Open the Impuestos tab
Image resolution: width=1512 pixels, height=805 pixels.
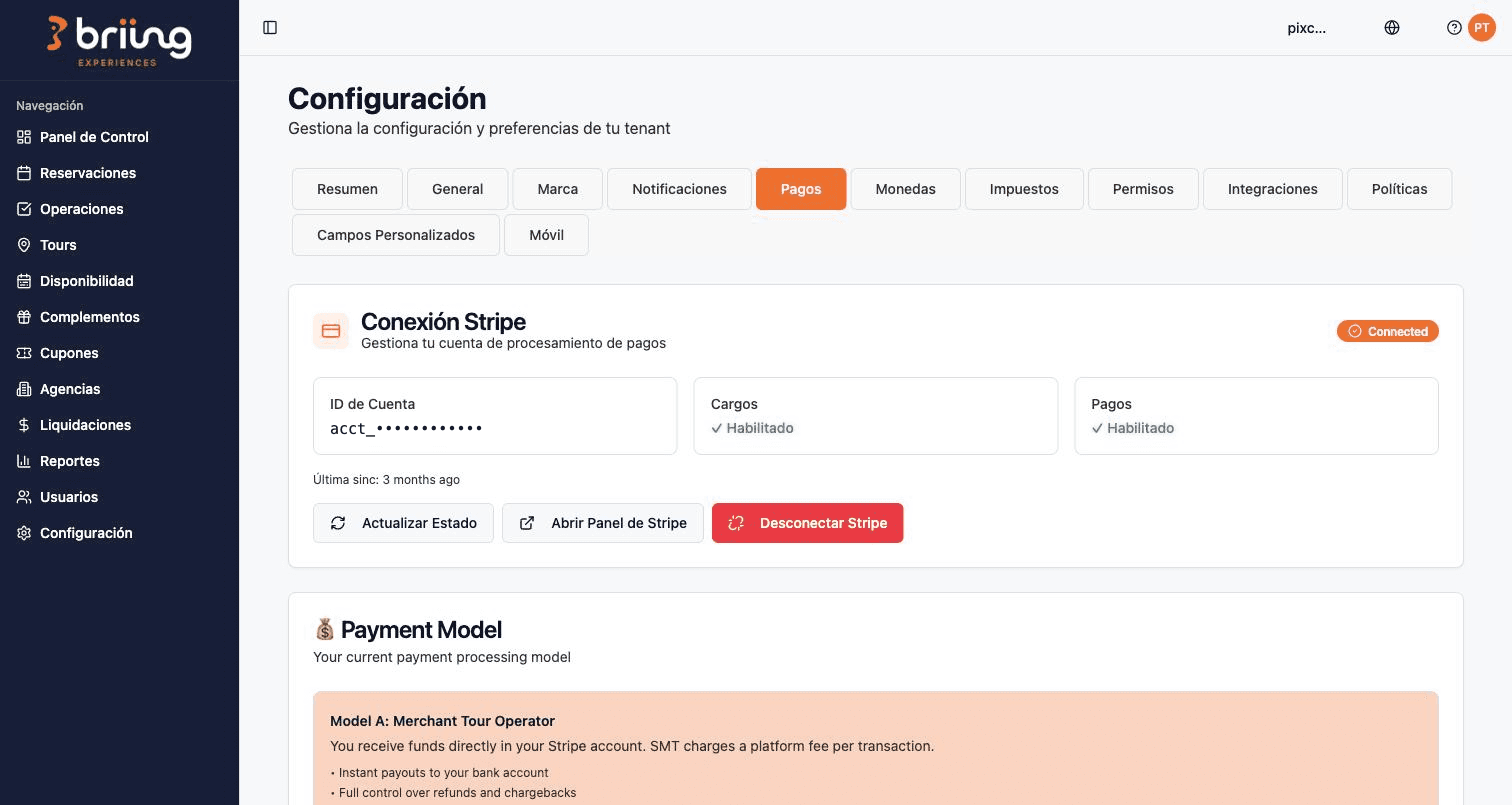coord(1024,189)
